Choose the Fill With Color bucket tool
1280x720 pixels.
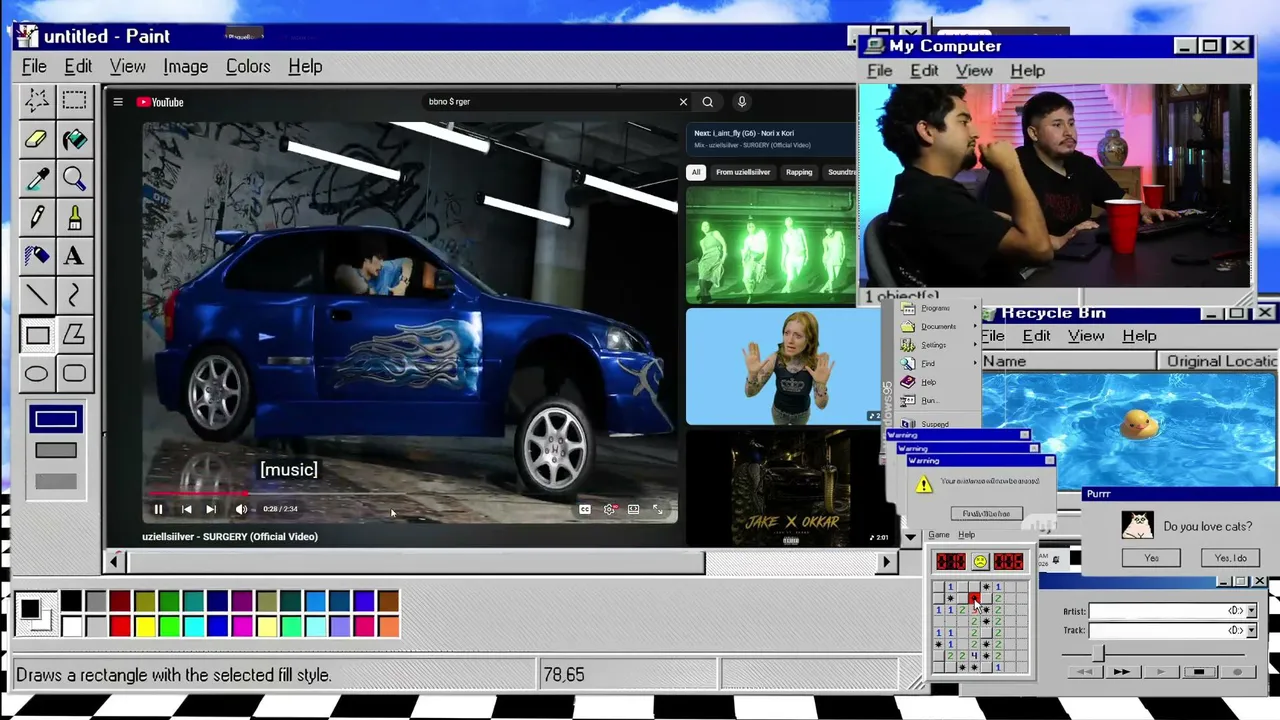click(x=74, y=139)
